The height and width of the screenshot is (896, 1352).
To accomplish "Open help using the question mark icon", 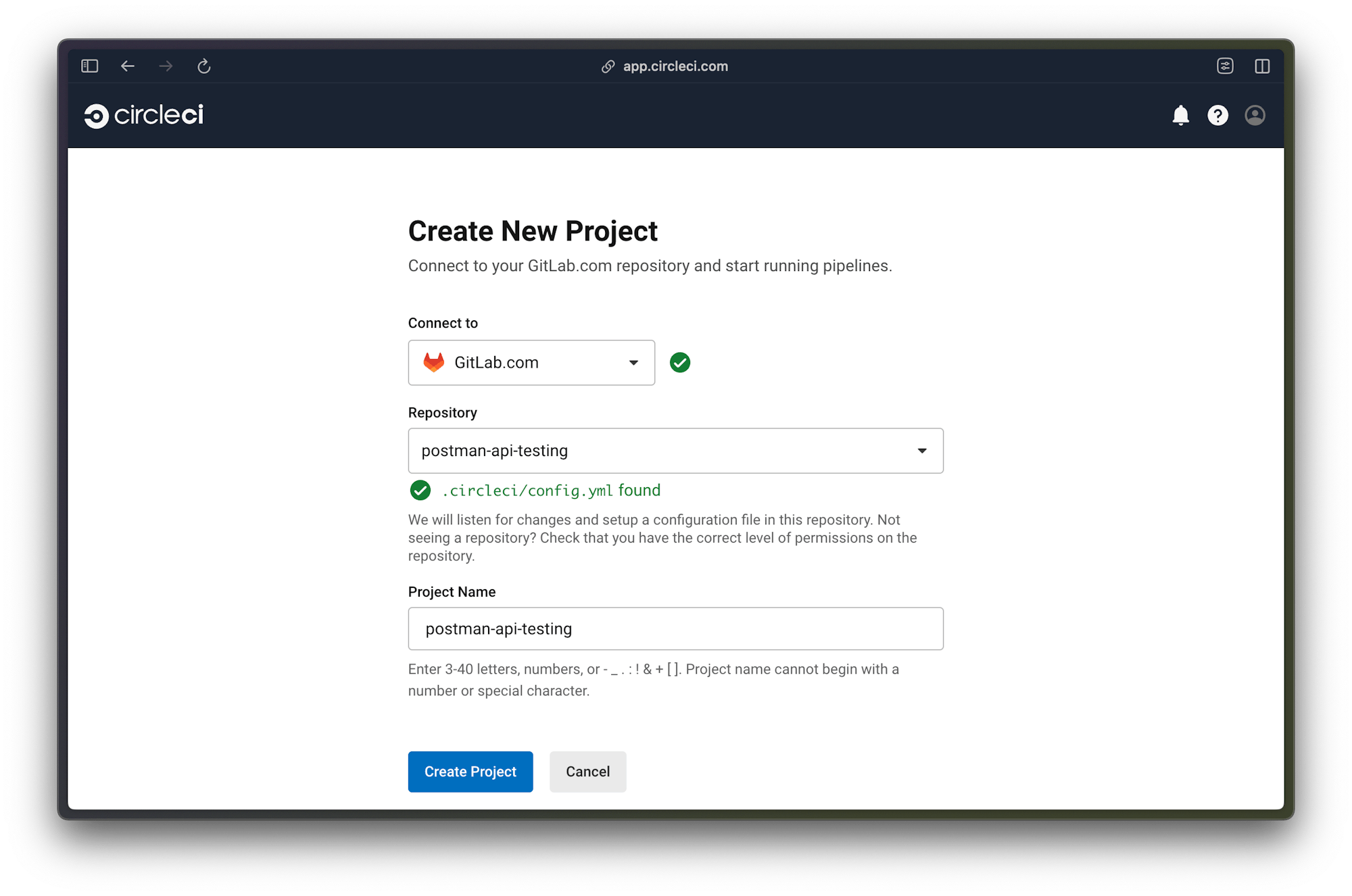I will [x=1217, y=115].
